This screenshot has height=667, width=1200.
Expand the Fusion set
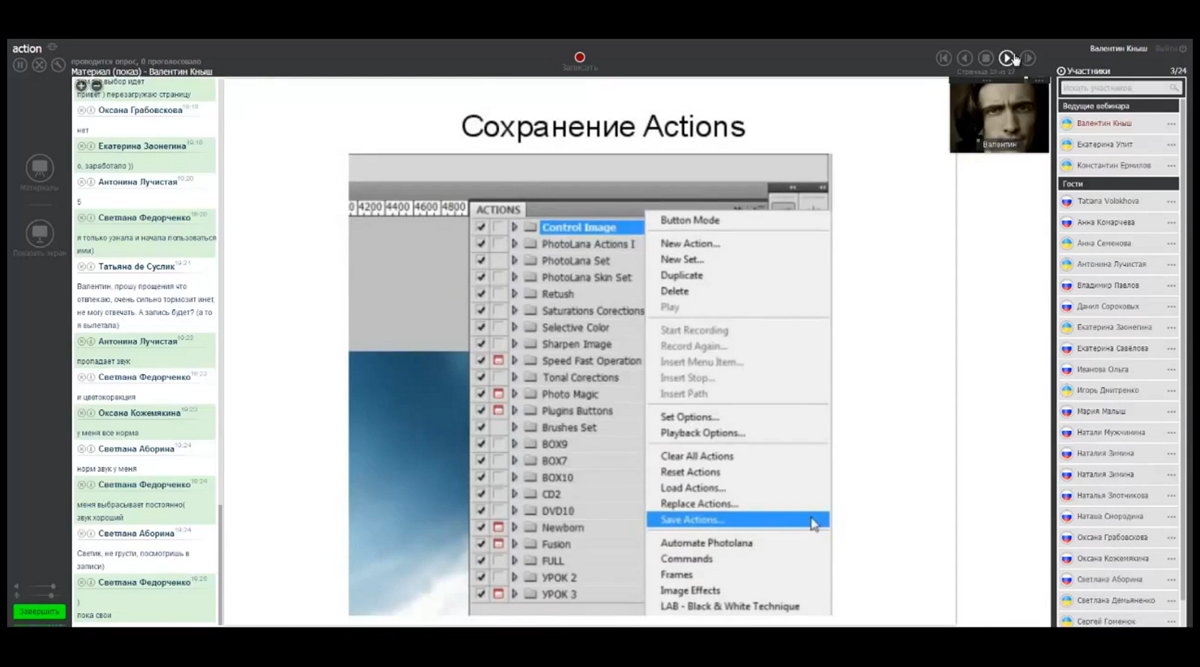[515, 544]
